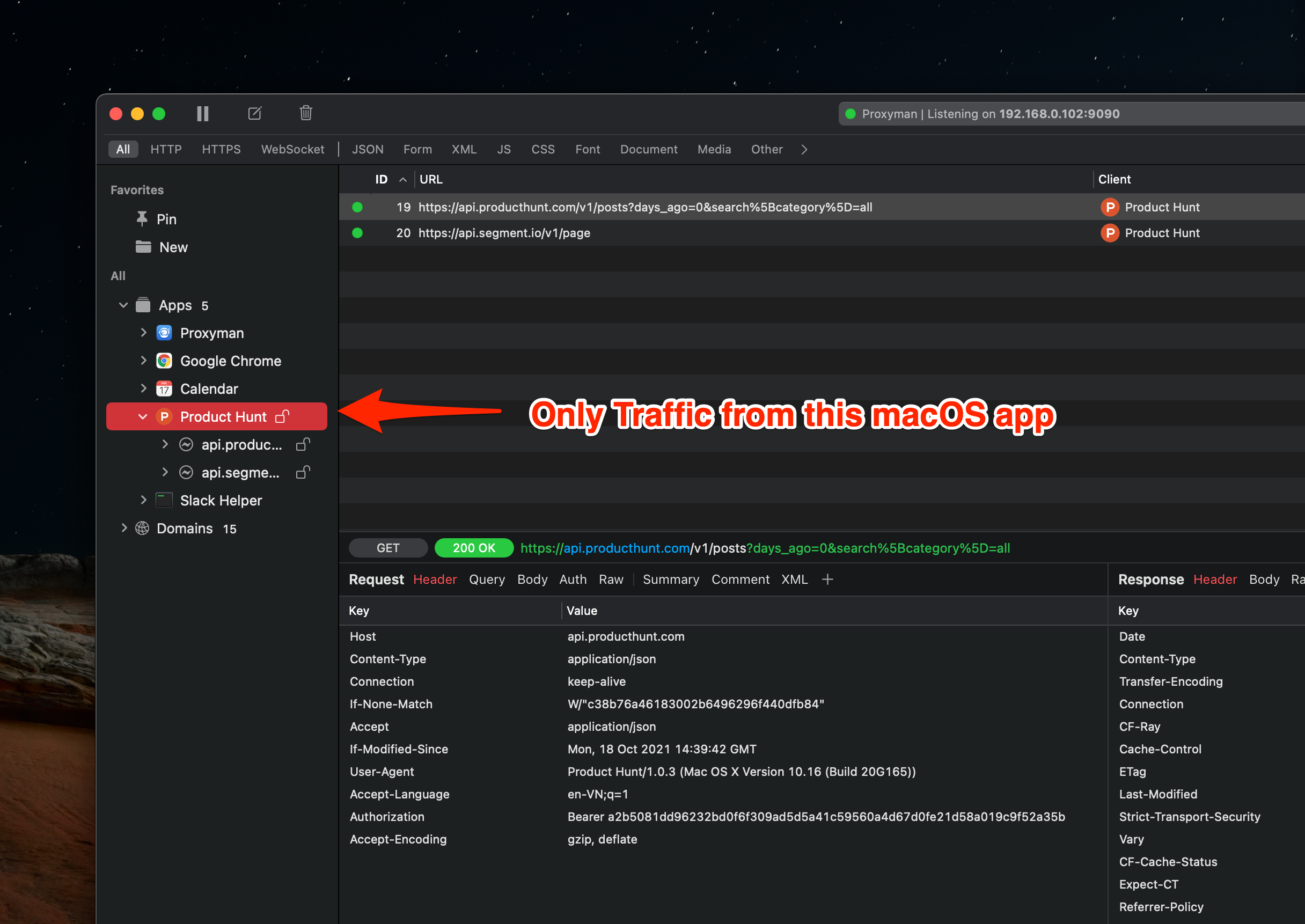Expand the Slack Helper app node
This screenshot has width=1305, height=924.
143,500
